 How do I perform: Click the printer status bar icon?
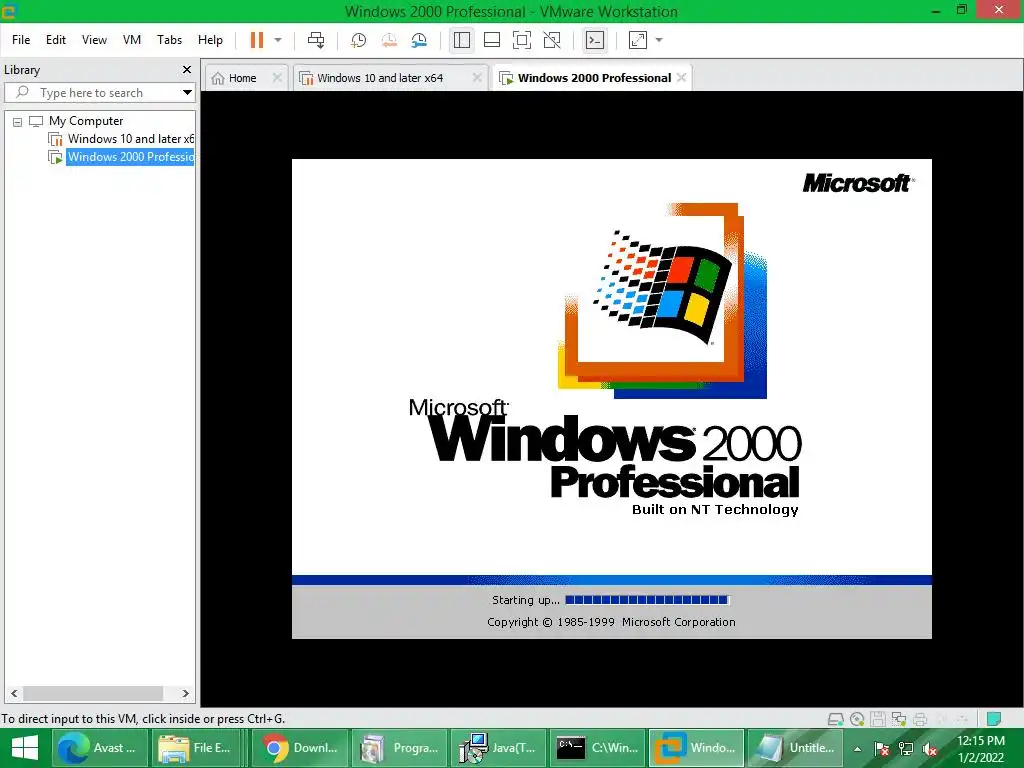(920, 719)
